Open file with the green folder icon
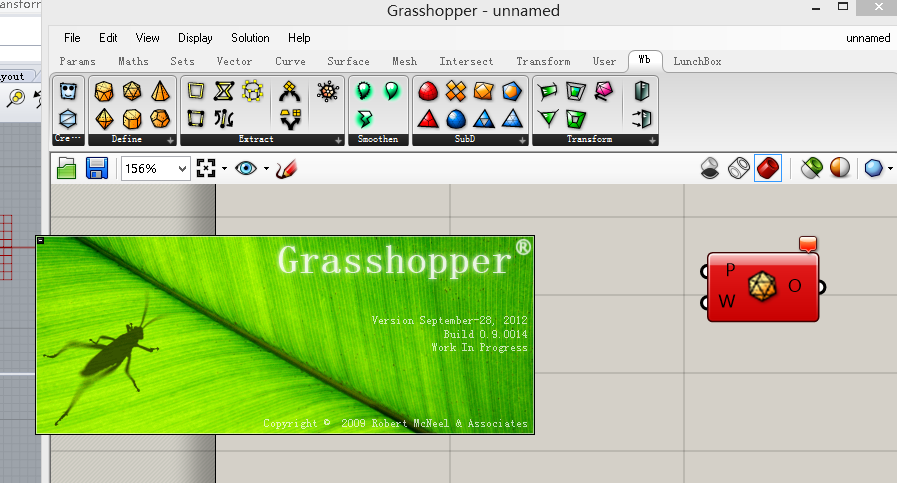 pos(67,168)
